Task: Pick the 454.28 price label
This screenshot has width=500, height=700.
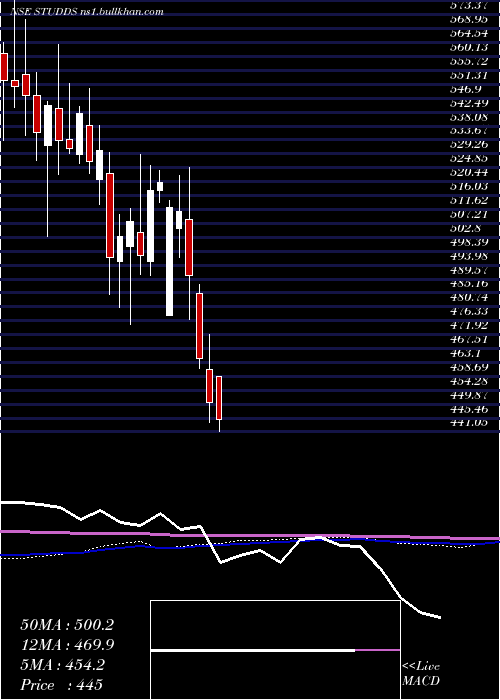Action: [x=471, y=380]
